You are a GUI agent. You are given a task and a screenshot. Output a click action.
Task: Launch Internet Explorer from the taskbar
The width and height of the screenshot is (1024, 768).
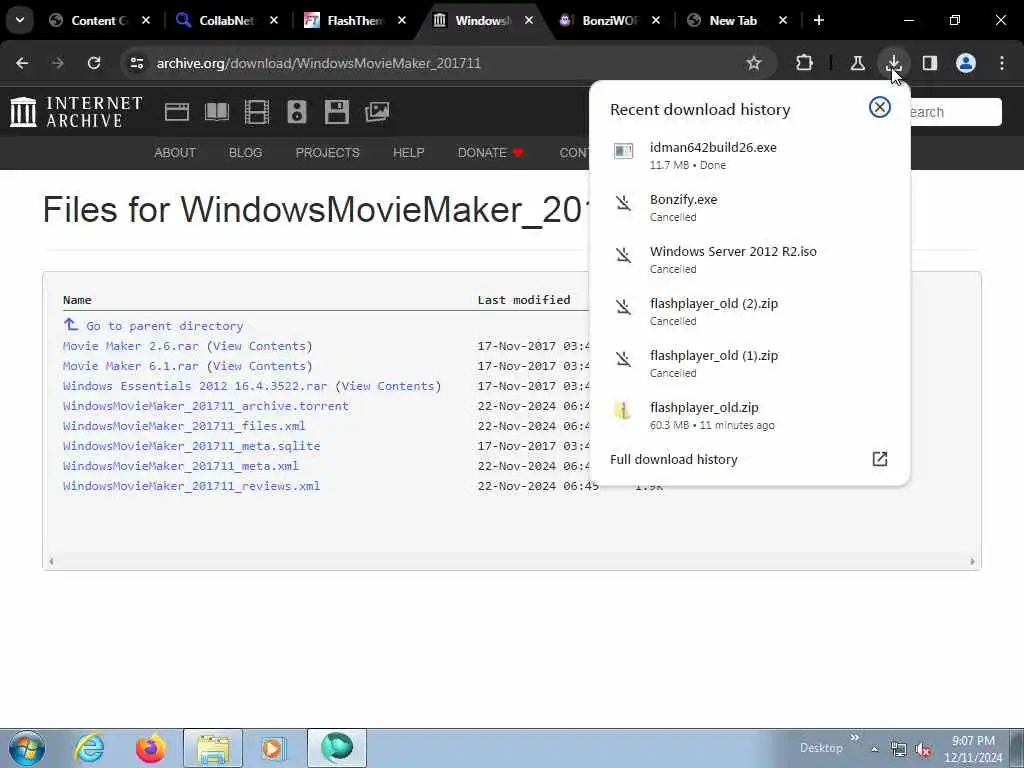click(89, 748)
